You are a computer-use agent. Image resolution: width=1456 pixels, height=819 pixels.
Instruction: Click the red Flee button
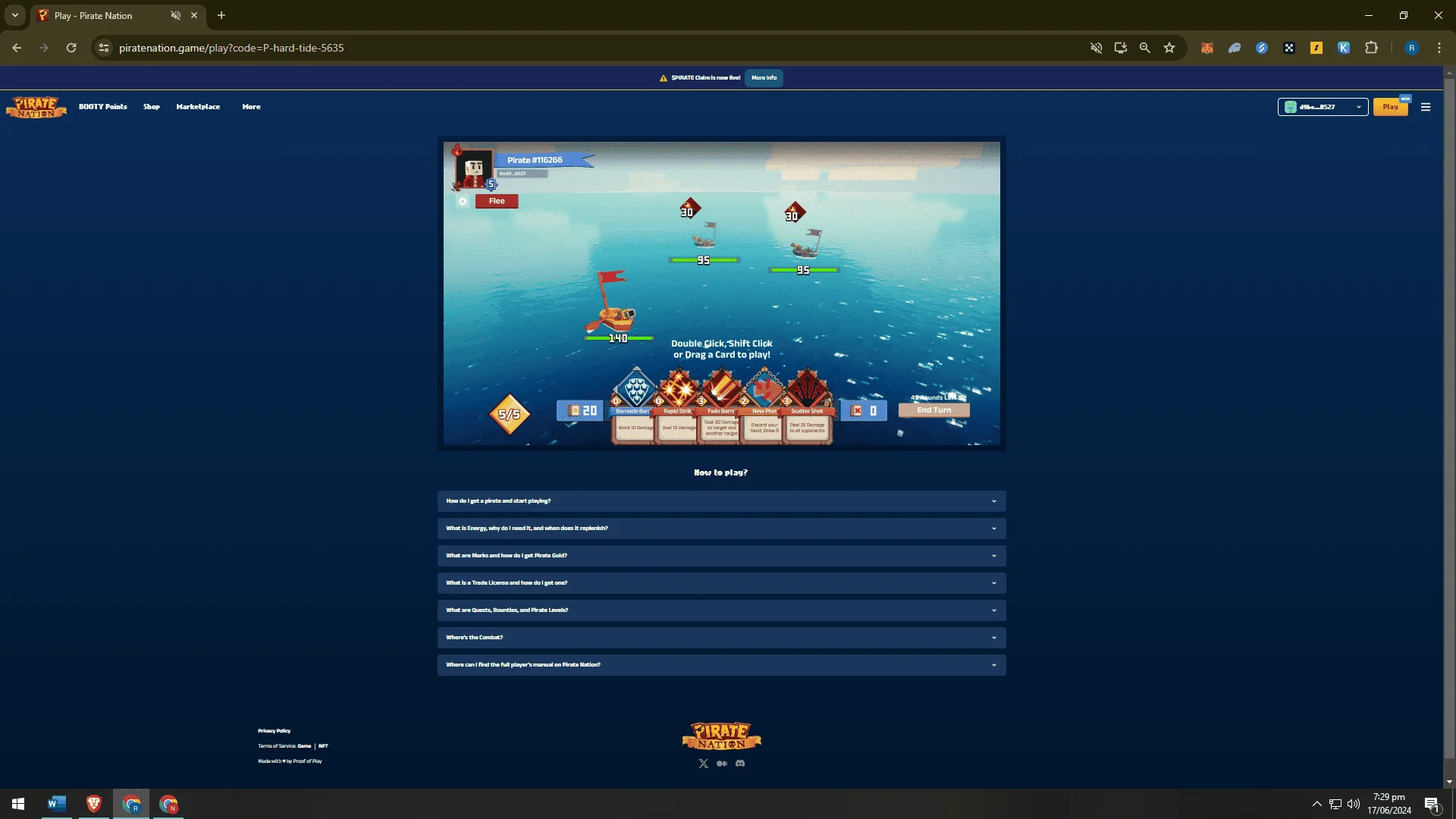pyautogui.click(x=497, y=201)
